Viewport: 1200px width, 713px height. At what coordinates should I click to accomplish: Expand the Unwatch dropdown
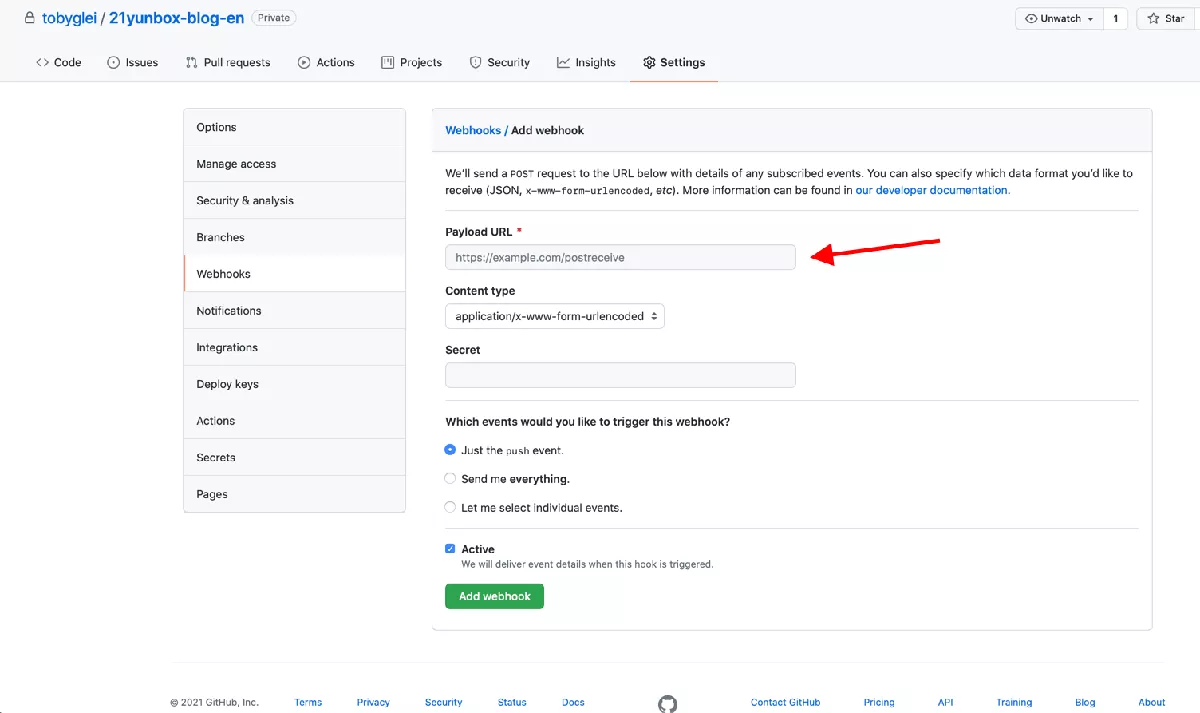point(1060,18)
